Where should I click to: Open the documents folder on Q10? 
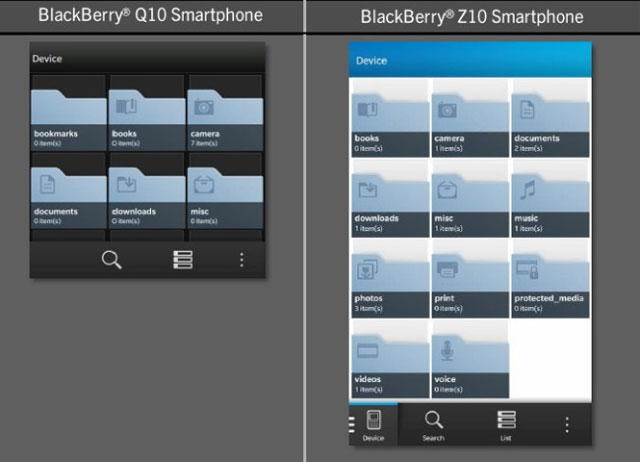[69, 191]
